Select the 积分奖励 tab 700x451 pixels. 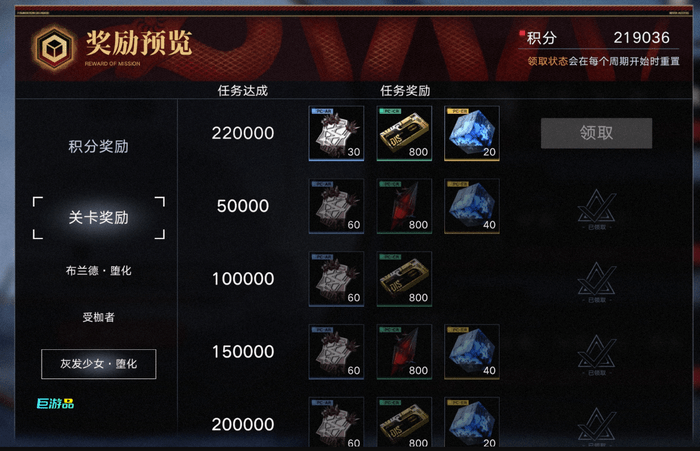pos(99,146)
